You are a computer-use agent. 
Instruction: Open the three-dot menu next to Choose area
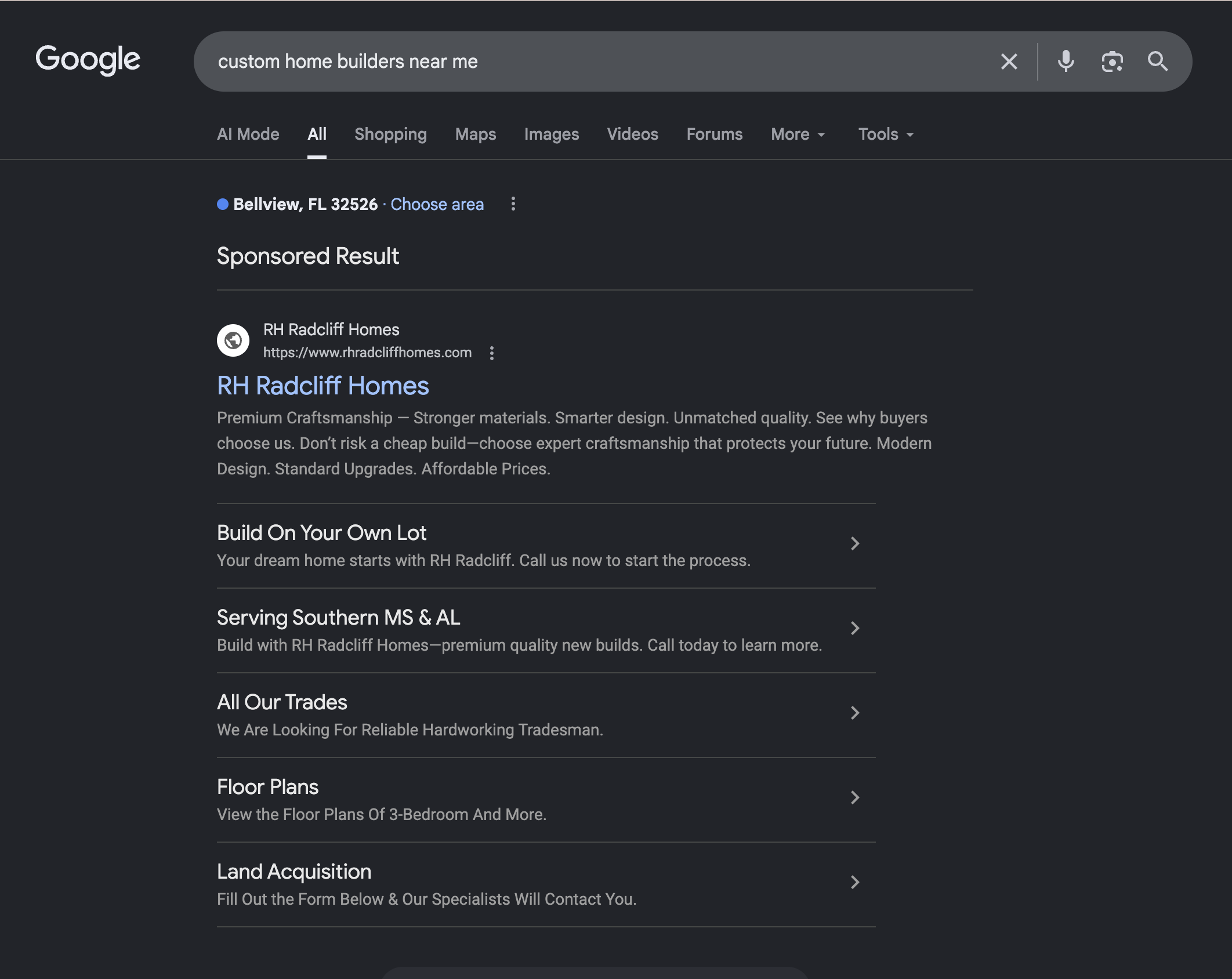coord(513,204)
